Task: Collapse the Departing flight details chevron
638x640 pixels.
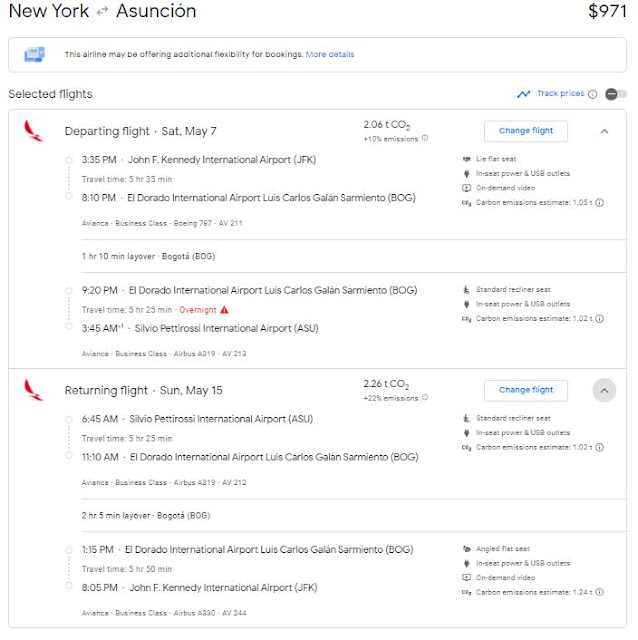Action: 604,131
